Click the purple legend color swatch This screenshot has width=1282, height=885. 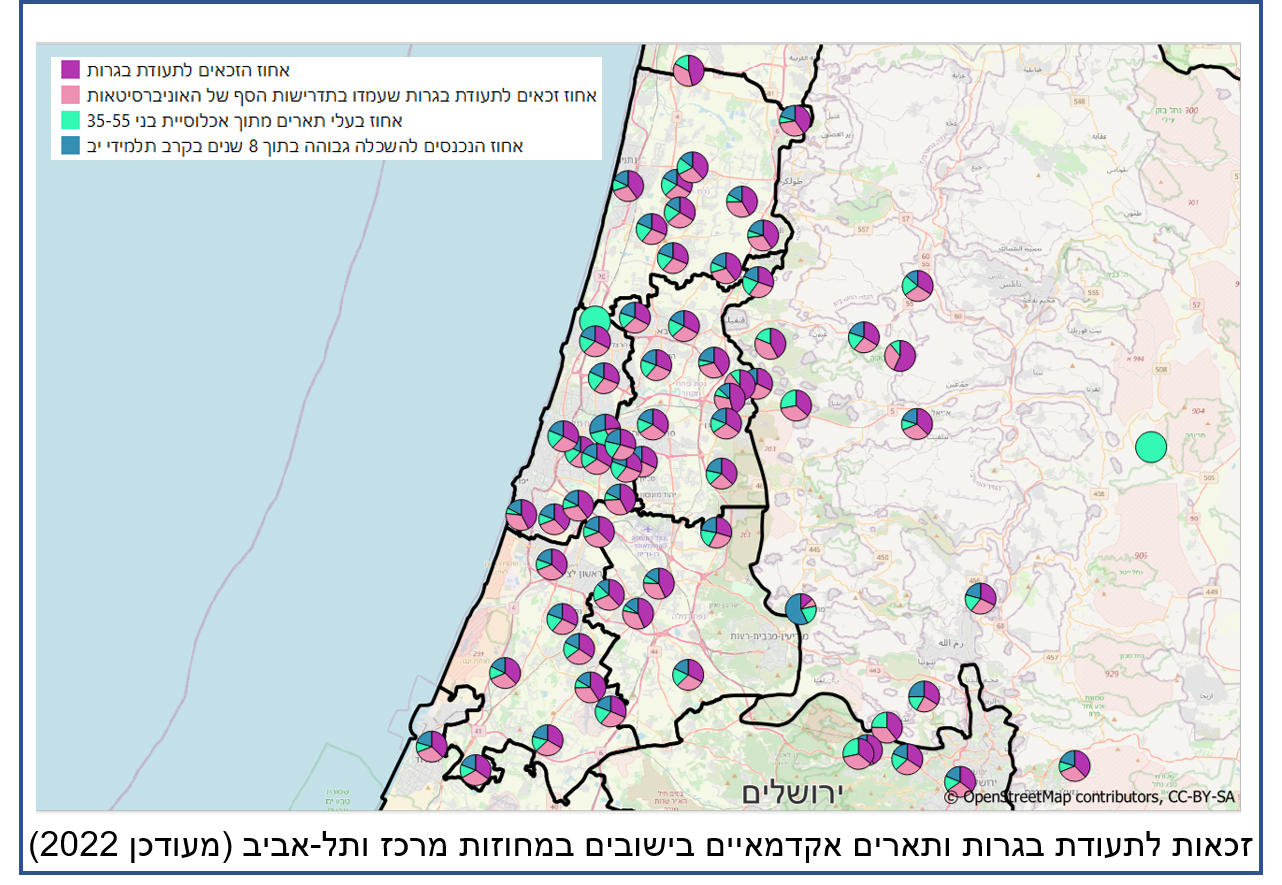pyautogui.click(x=71, y=70)
